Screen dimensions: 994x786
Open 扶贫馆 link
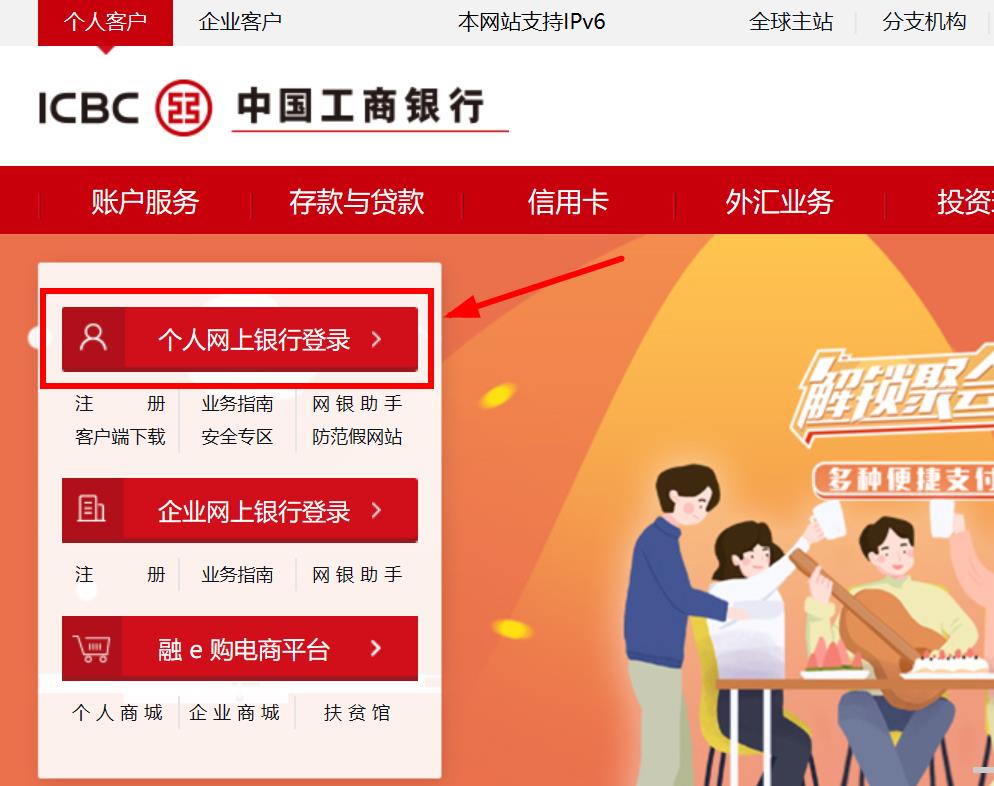coord(357,712)
